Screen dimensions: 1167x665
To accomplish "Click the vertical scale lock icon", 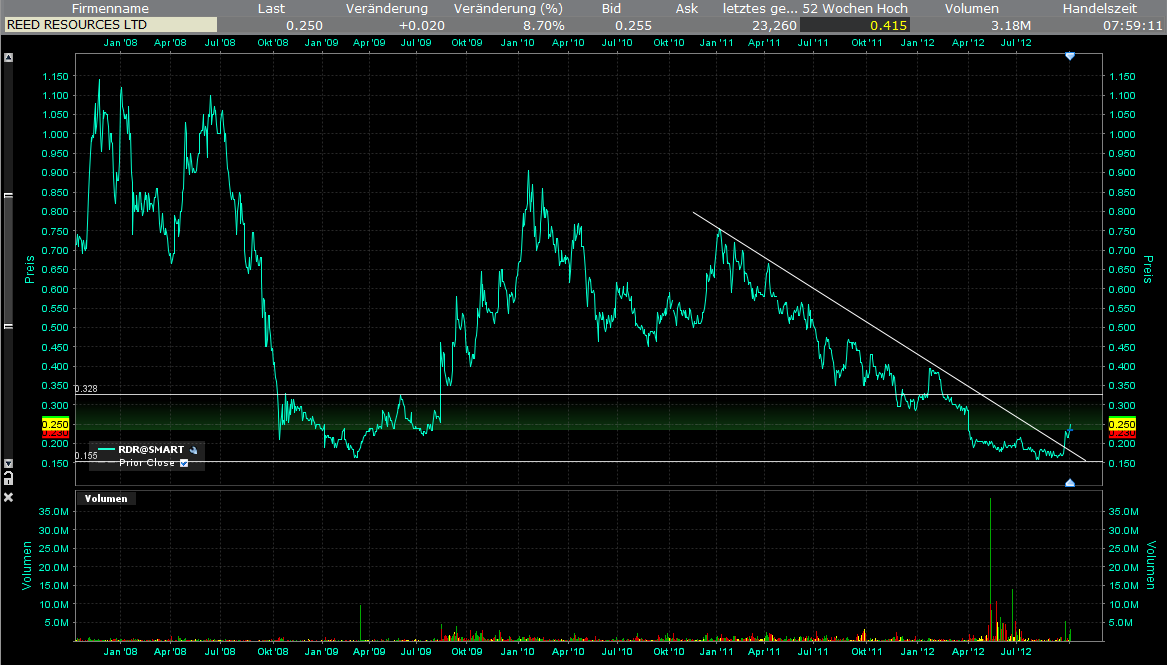I will (9, 476).
